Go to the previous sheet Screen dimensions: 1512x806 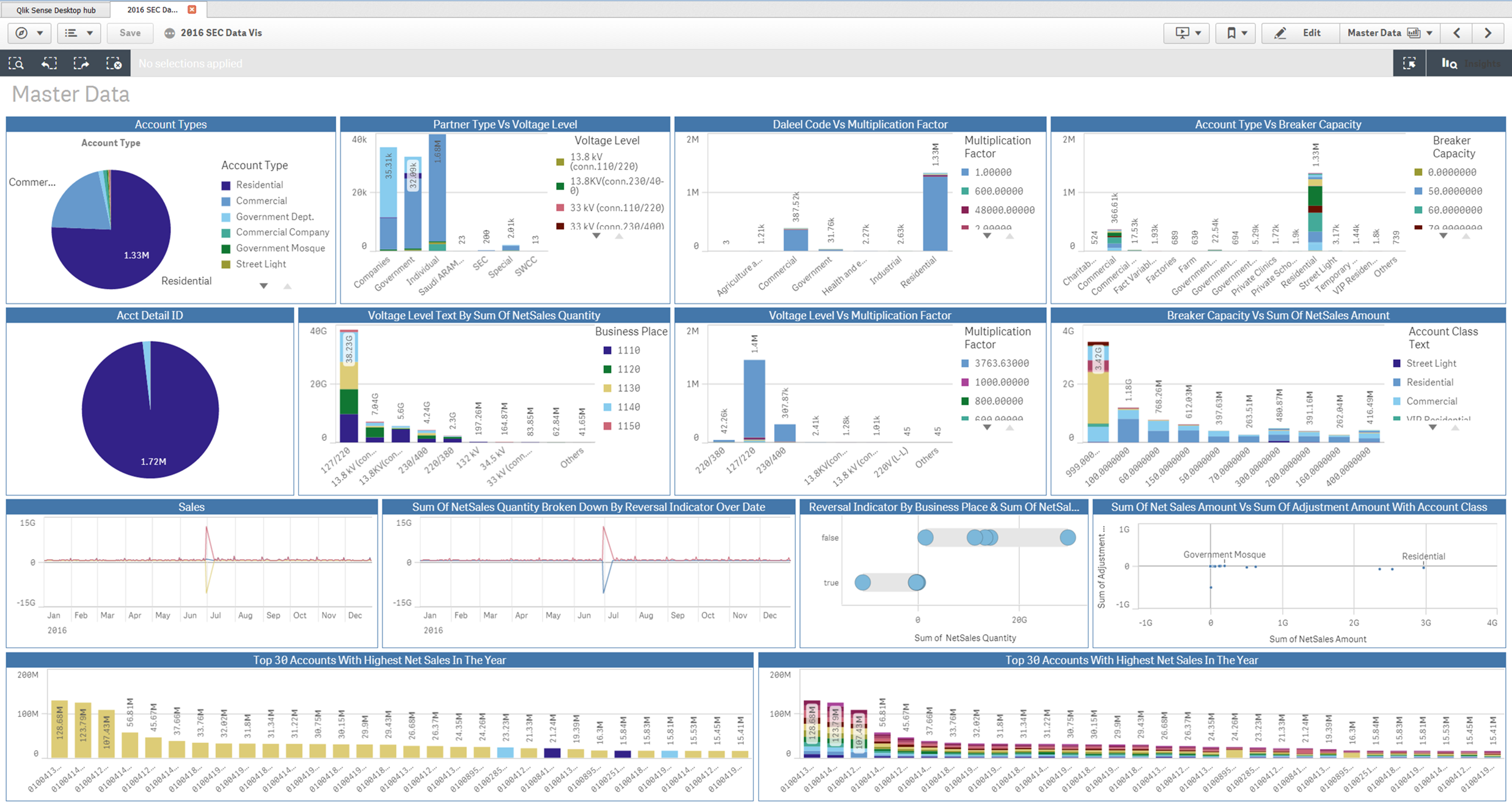click(x=1457, y=33)
